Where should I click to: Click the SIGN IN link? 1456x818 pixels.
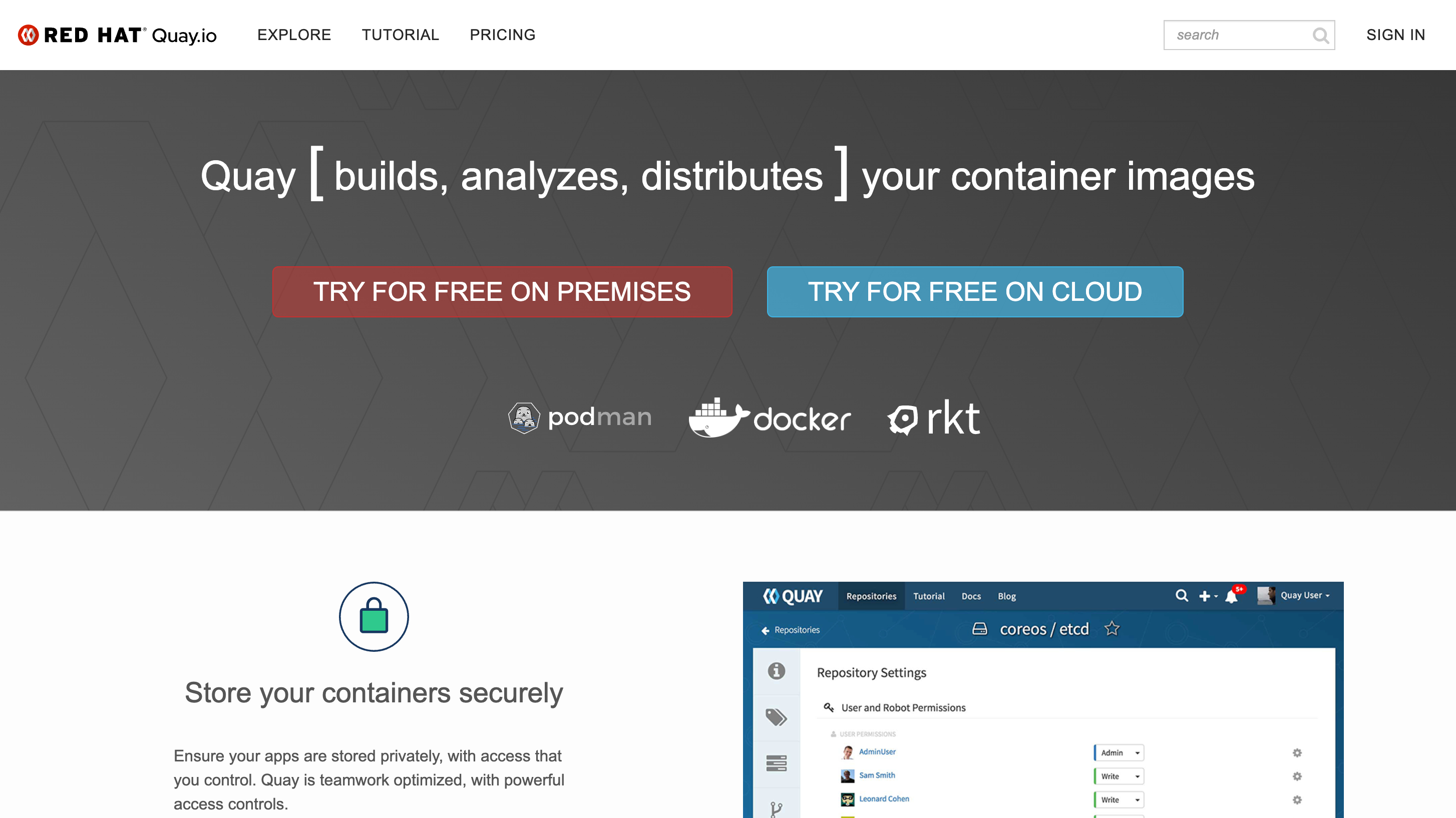[x=1397, y=34]
